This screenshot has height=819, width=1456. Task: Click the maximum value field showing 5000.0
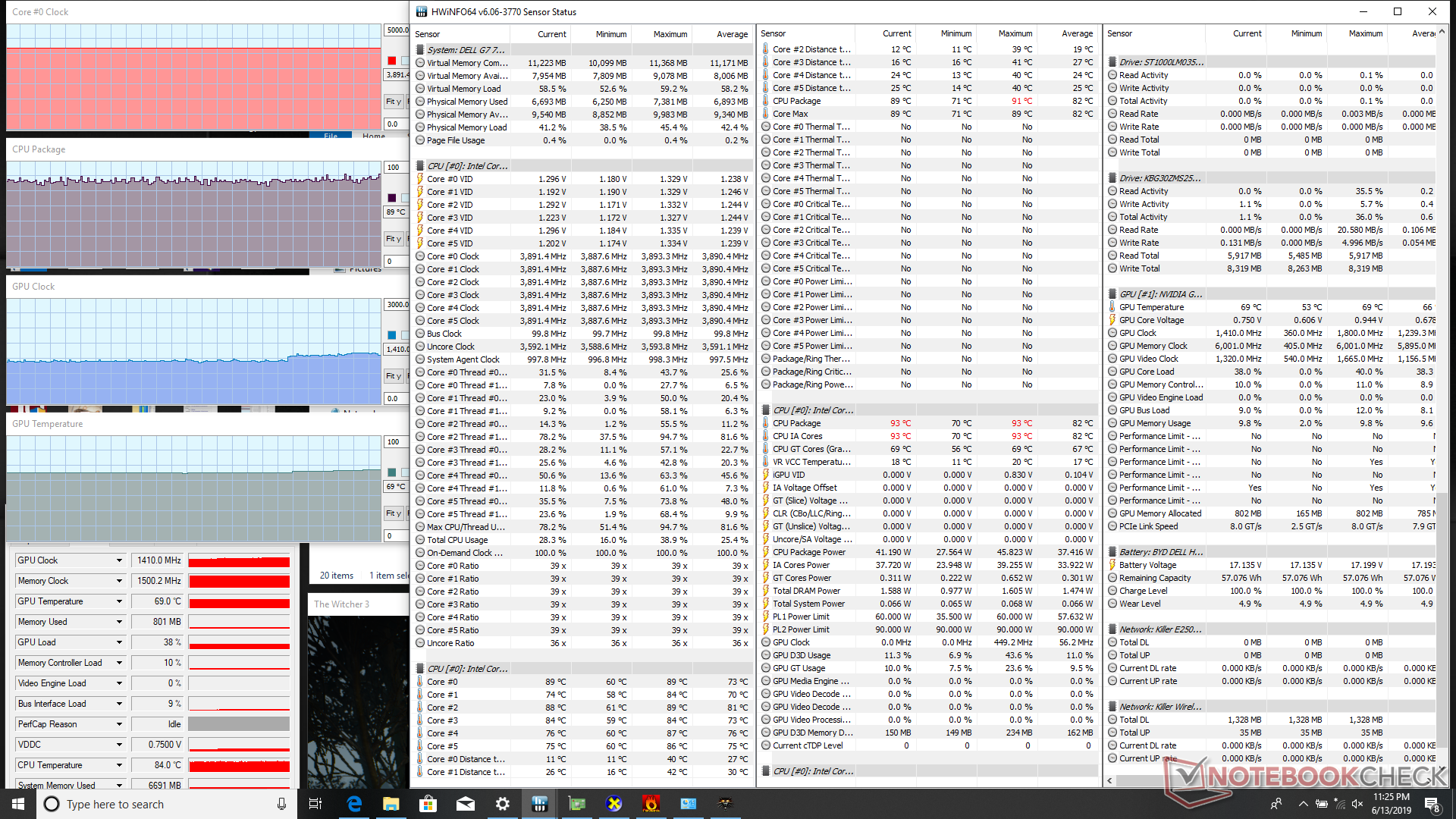(x=397, y=30)
